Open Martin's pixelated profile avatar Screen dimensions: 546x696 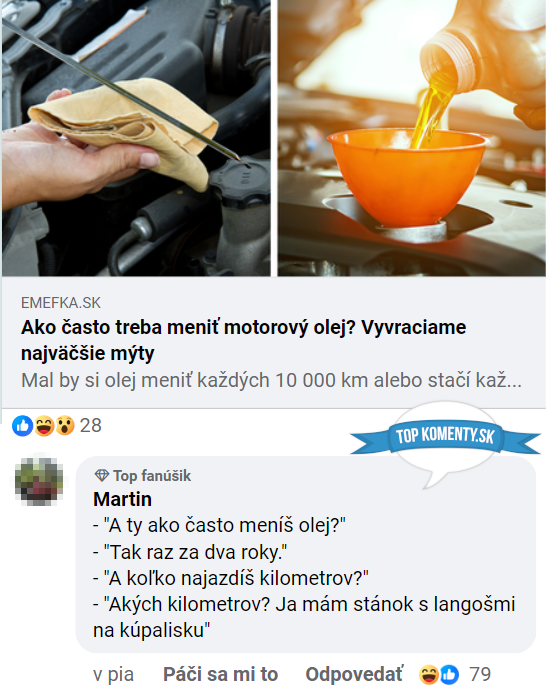(39, 482)
